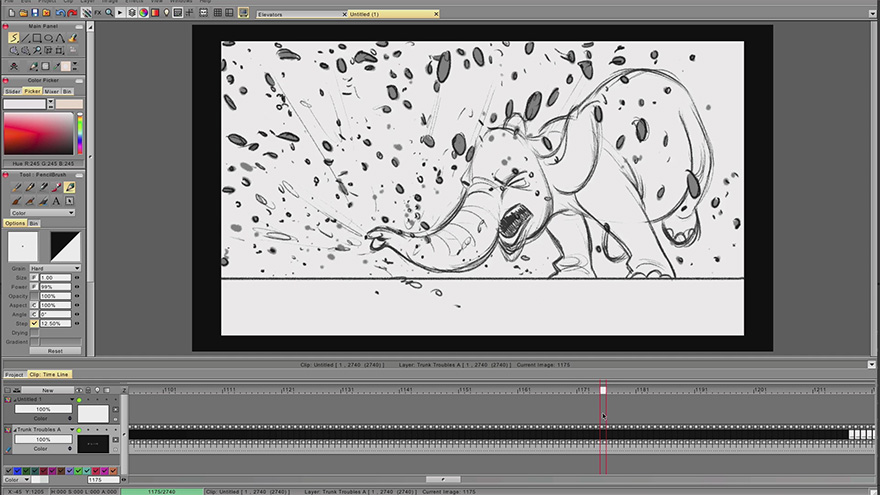Image resolution: width=880 pixels, height=495 pixels.
Task: Open the Color dropdown below layer list
Action: (16, 480)
